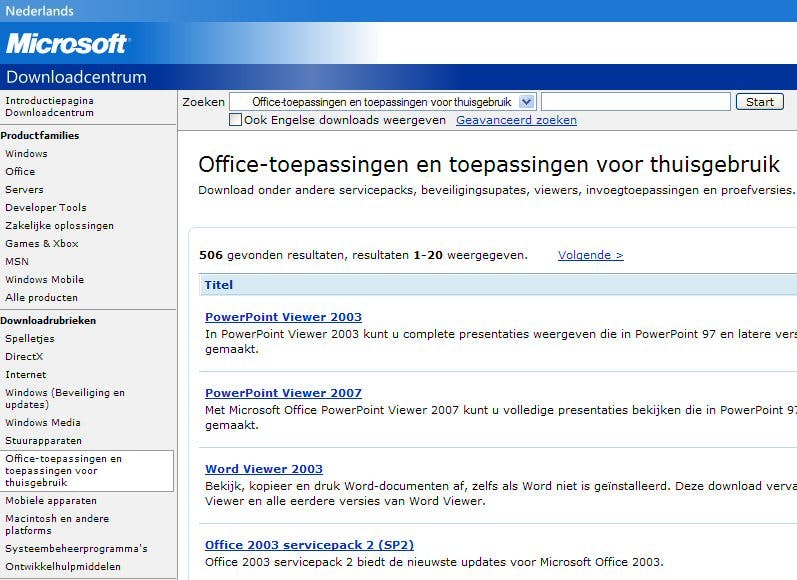
Task: Open Introductiepagina Downloadcentrum in sidebar
Action: tap(49, 107)
